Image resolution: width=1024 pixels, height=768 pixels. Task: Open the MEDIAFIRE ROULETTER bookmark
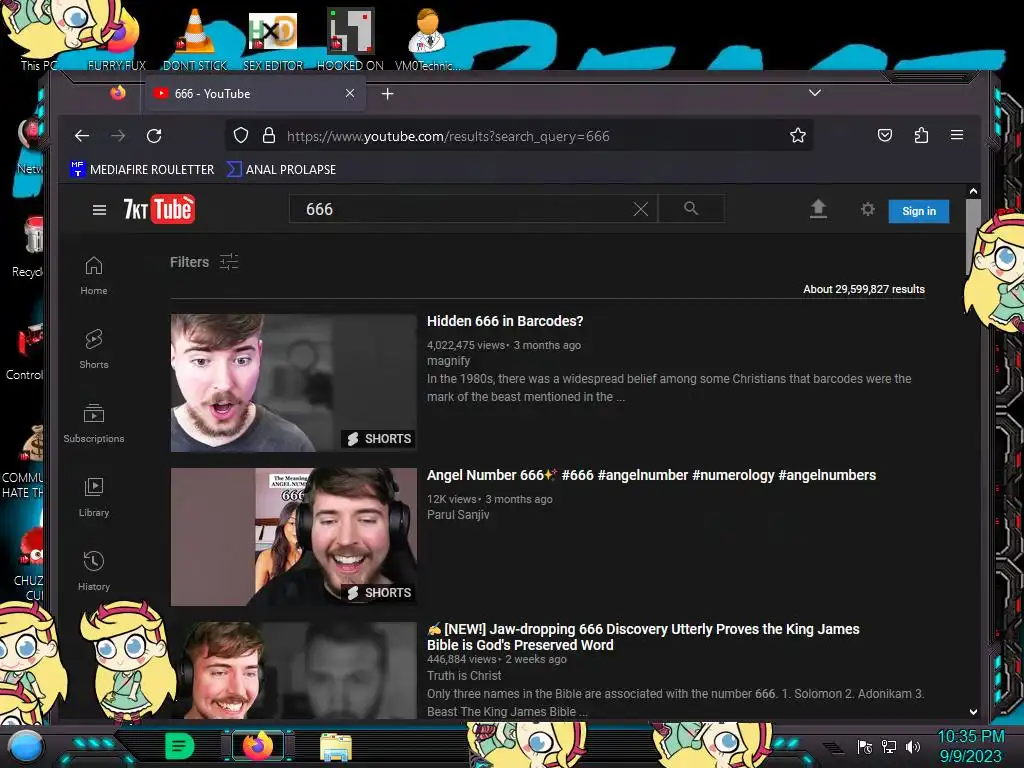click(x=142, y=169)
